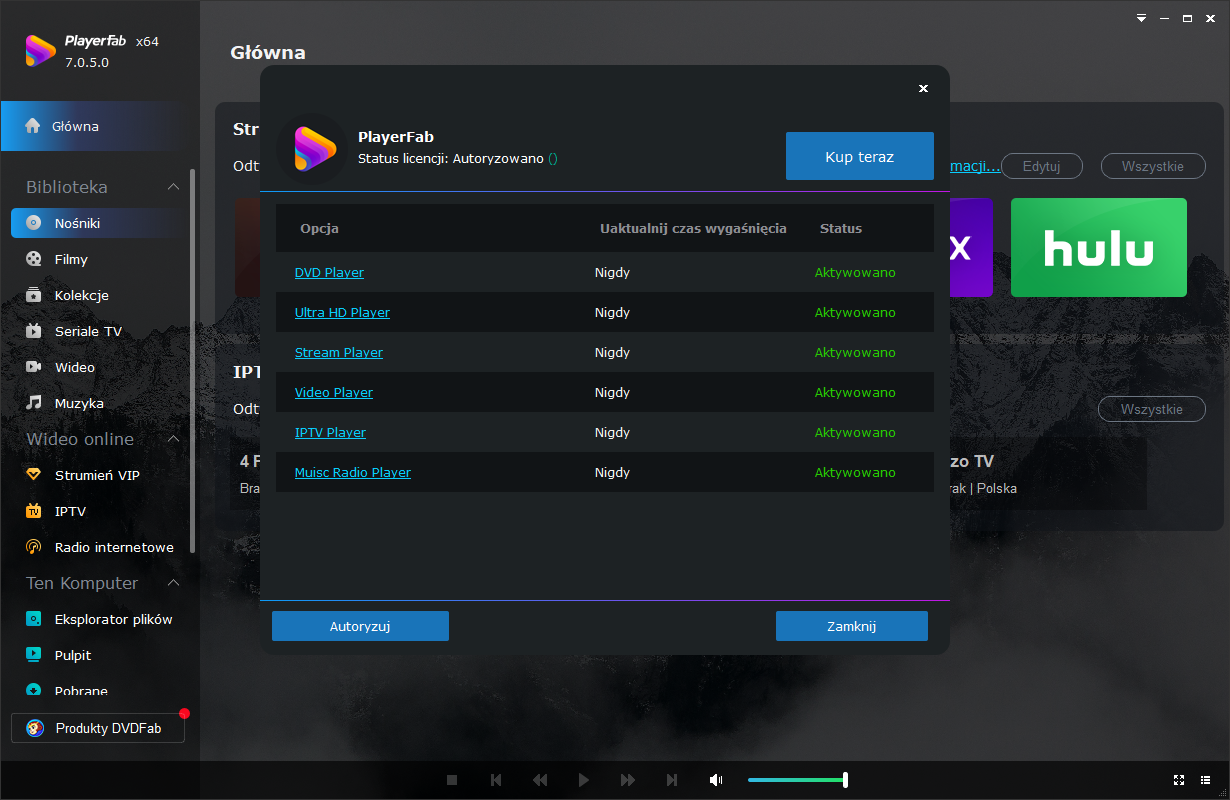Click the Stop playback button
Image resolution: width=1230 pixels, height=800 pixels.
[x=452, y=780]
